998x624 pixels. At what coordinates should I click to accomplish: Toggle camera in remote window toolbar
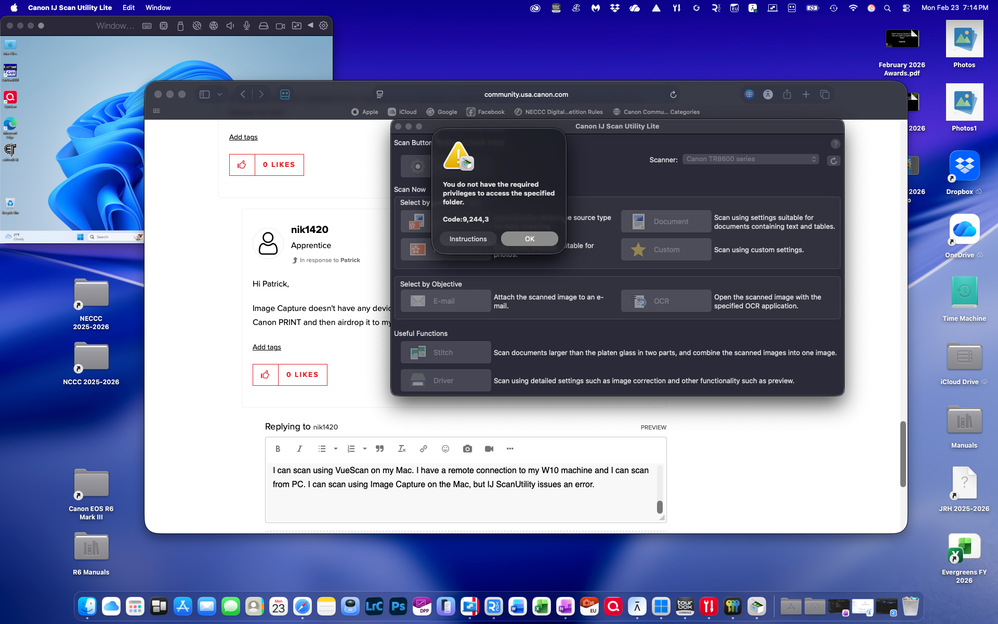[280, 25]
